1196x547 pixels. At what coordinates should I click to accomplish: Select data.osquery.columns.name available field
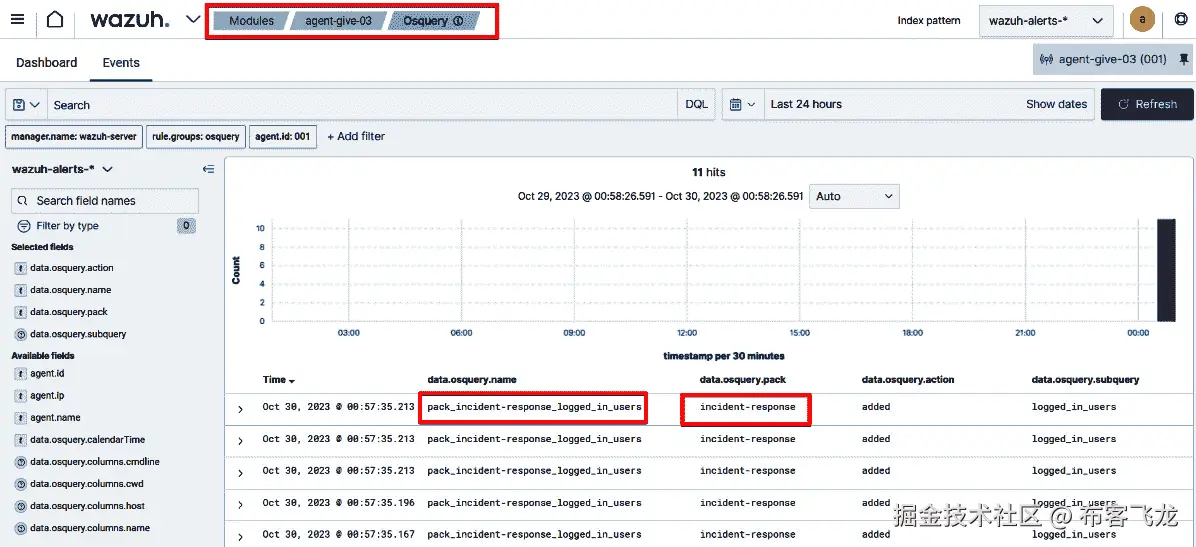(90, 528)
